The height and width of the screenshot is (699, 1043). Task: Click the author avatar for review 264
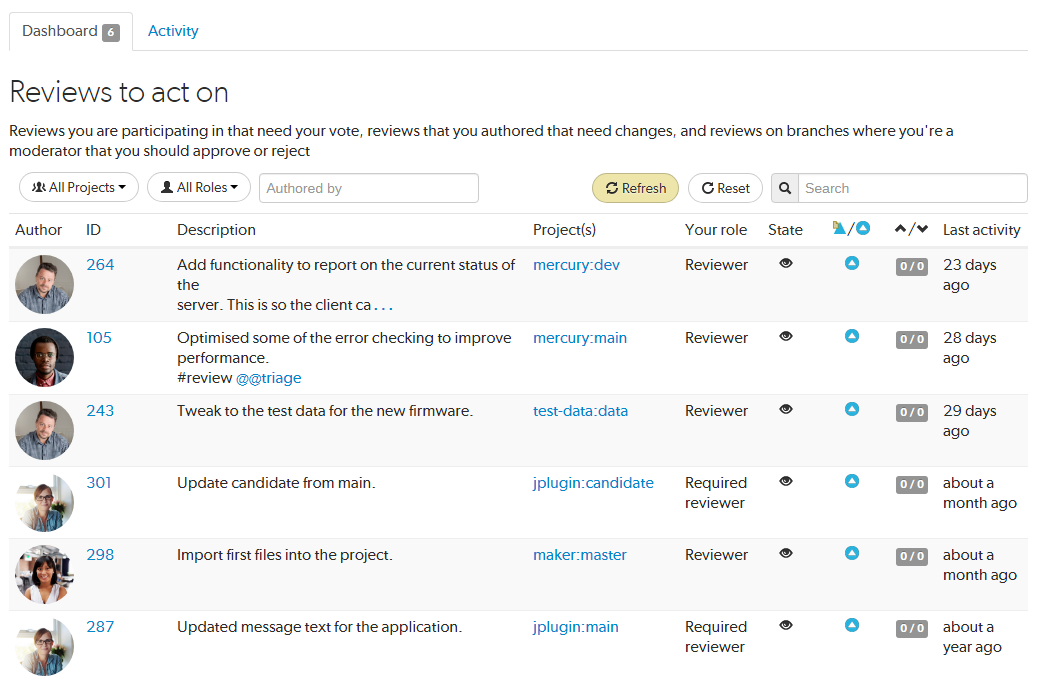(45, 285)
